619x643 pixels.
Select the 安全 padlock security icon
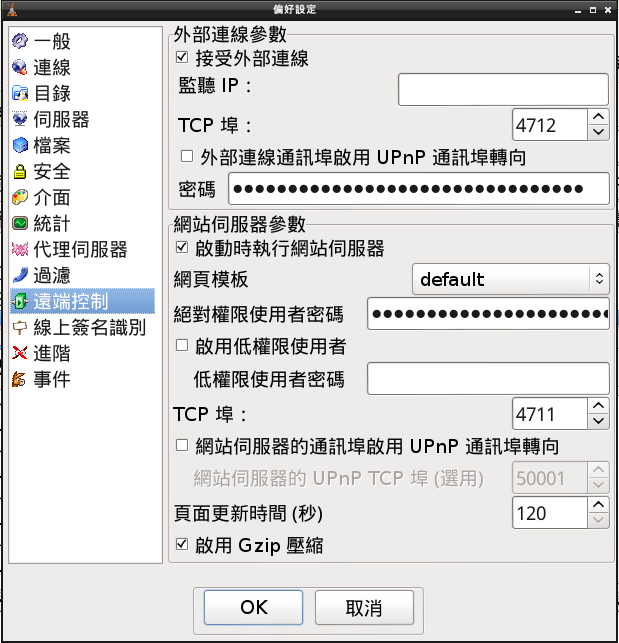pyautogui.click(x=19, y=171)
